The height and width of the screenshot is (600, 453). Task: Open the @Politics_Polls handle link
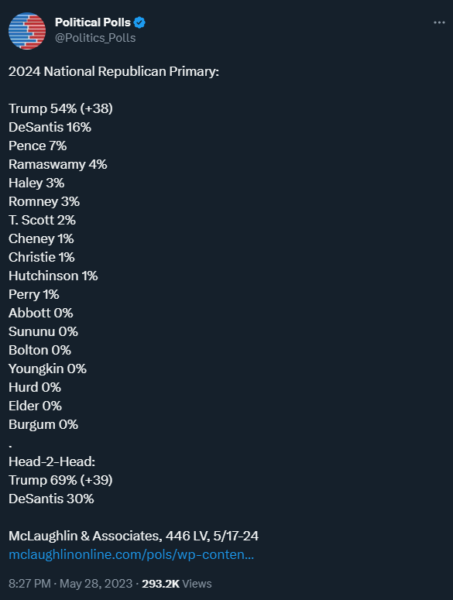pyautogui.click(x=95, y=38)
